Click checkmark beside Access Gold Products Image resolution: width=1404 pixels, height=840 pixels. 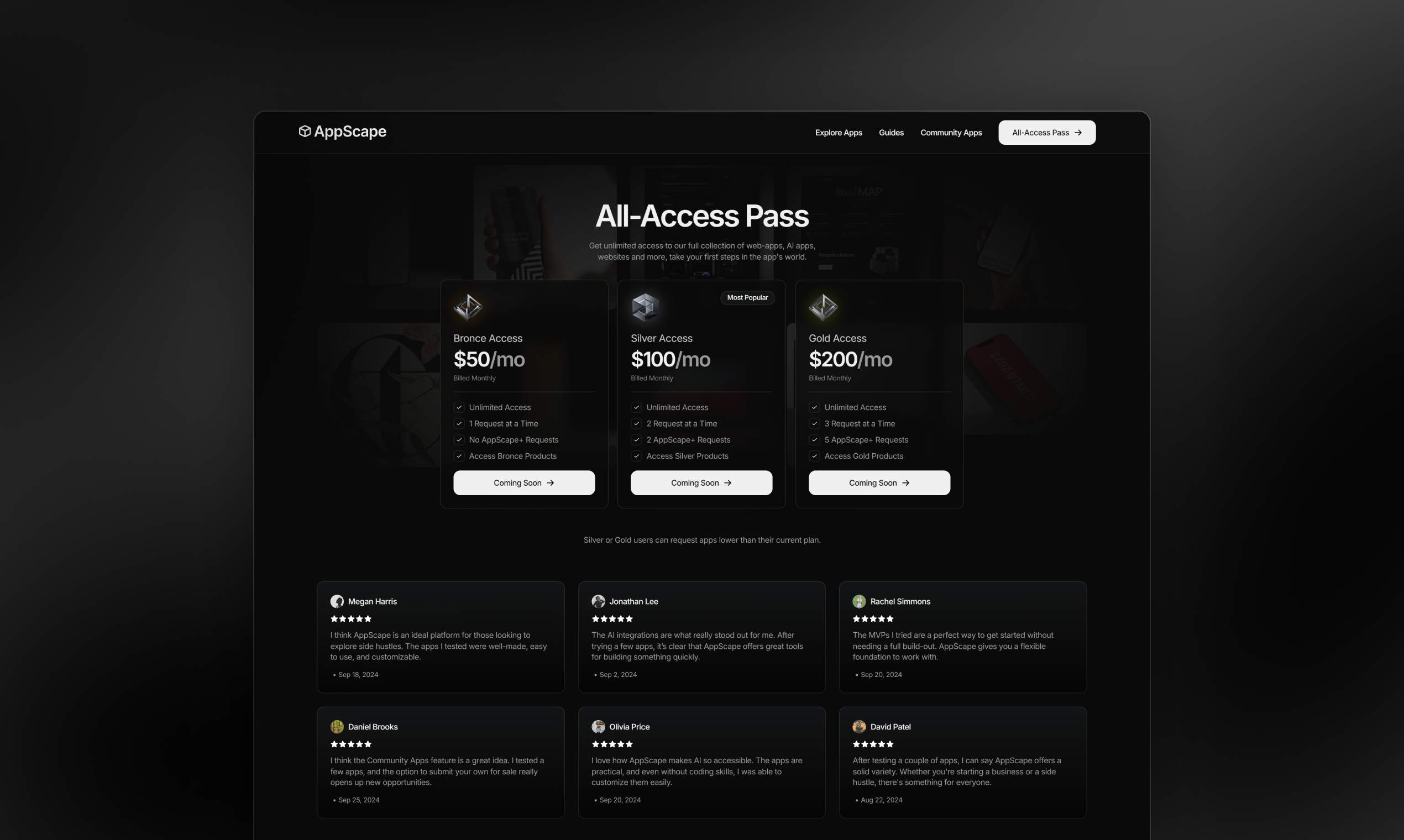click(x=814, y=456)
